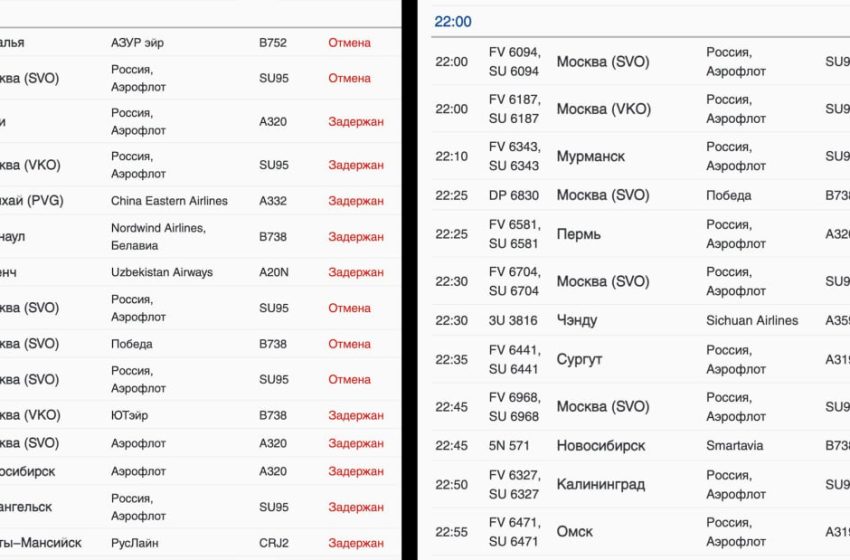Select aircraft type A20N
This screenshot has height=560, width=850.
click(273, 272)
